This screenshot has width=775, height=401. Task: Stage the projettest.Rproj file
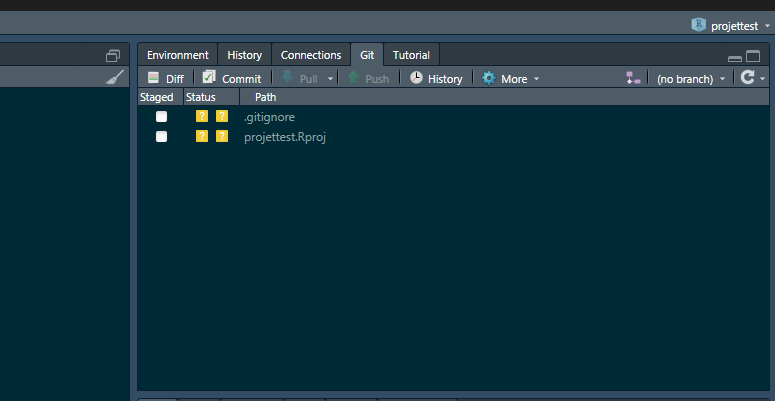point(161,137)
